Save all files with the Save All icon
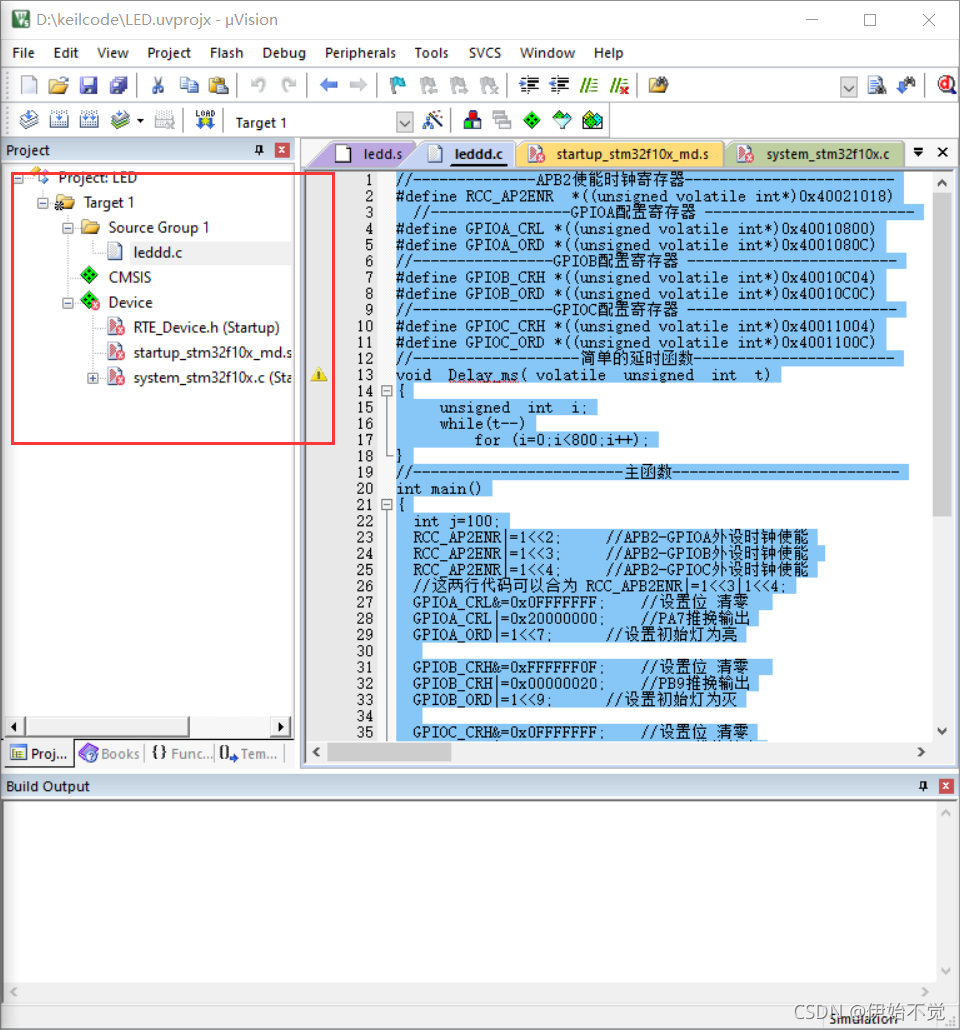Image resolution: width=960 pixels, height=1030 pixels. click(118, 85)
